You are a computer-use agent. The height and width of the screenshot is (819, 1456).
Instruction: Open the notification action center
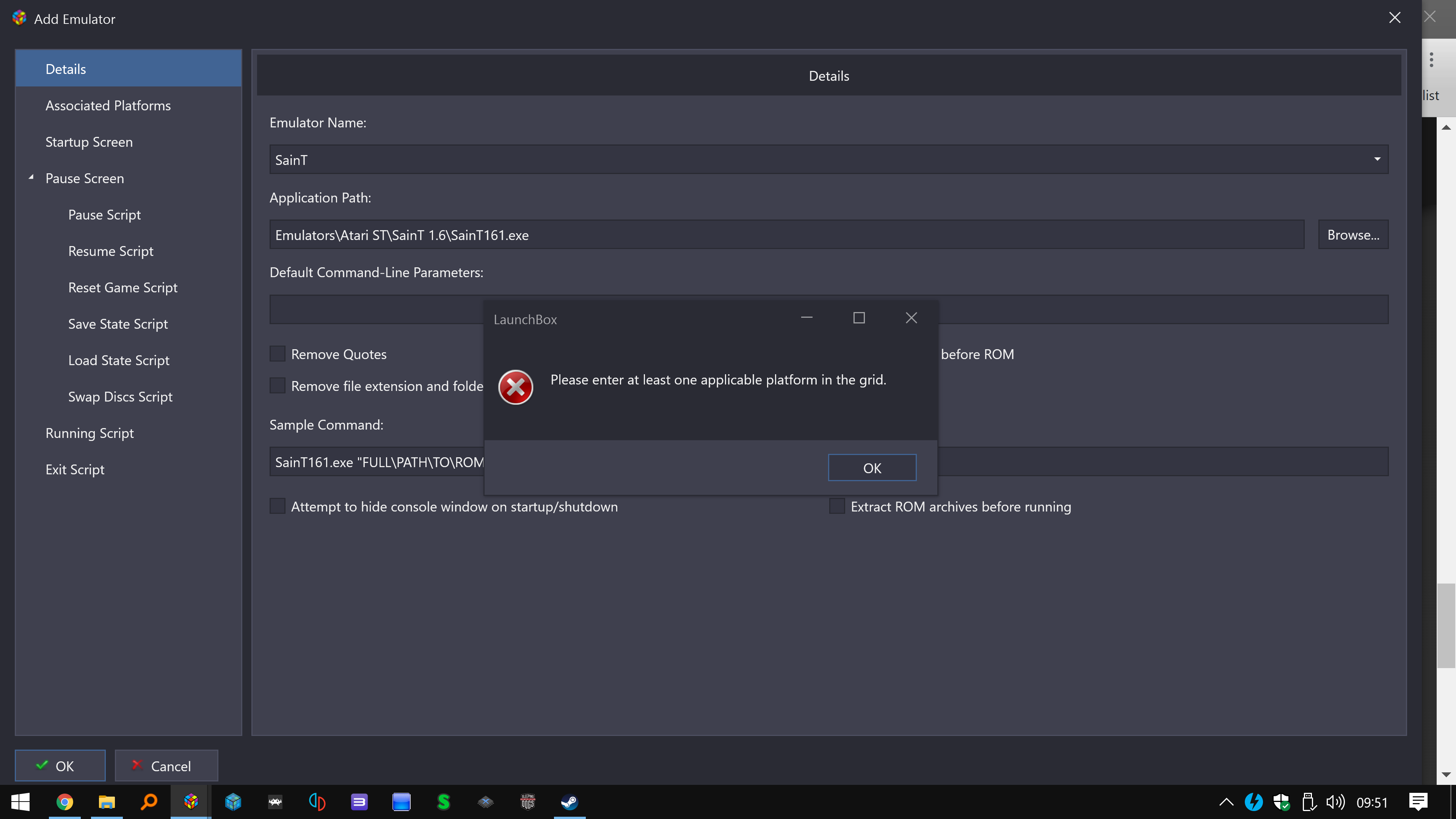coord(1418,802)
